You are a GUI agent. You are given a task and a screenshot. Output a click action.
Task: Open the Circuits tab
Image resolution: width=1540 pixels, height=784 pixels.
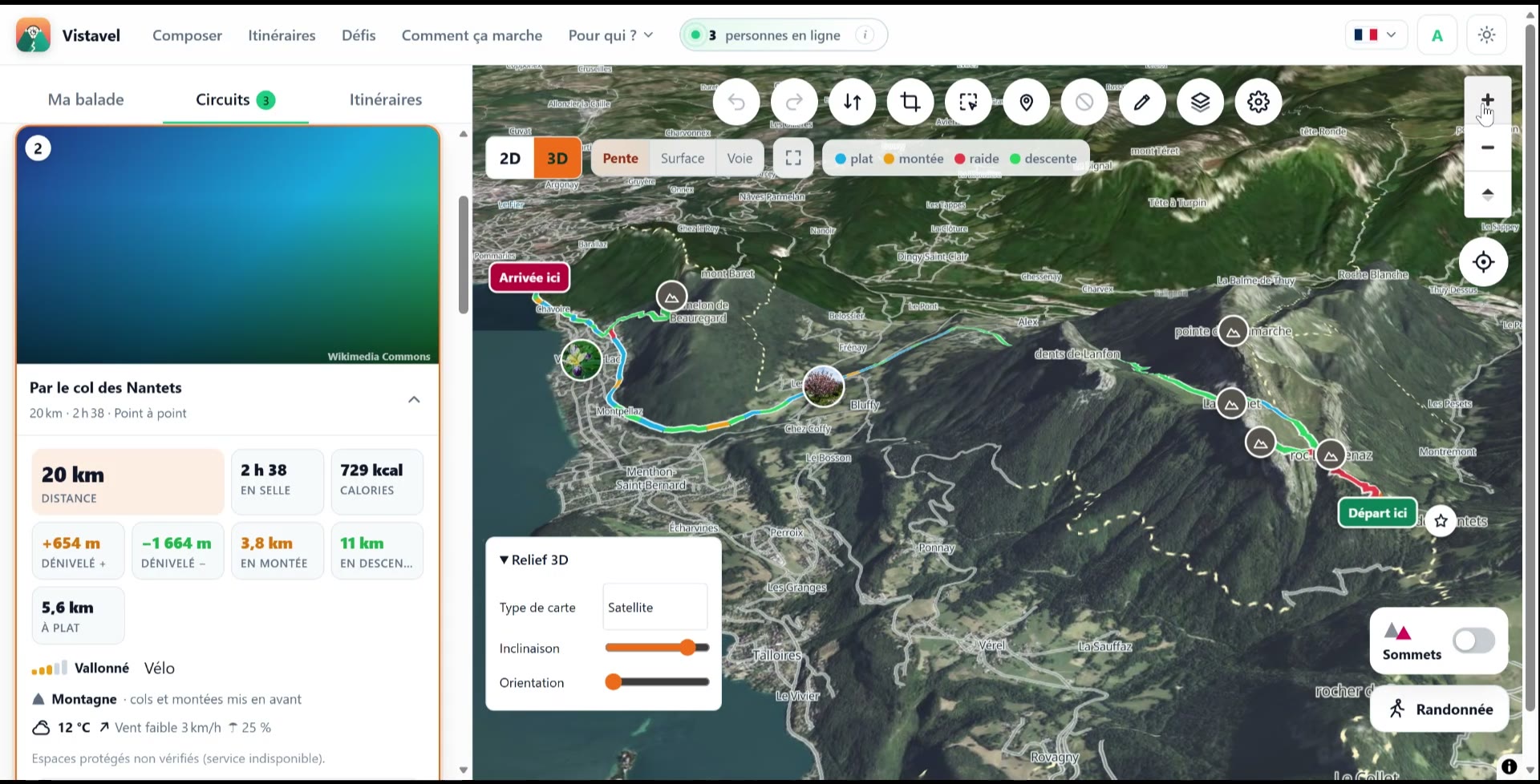tap(235, 99)
